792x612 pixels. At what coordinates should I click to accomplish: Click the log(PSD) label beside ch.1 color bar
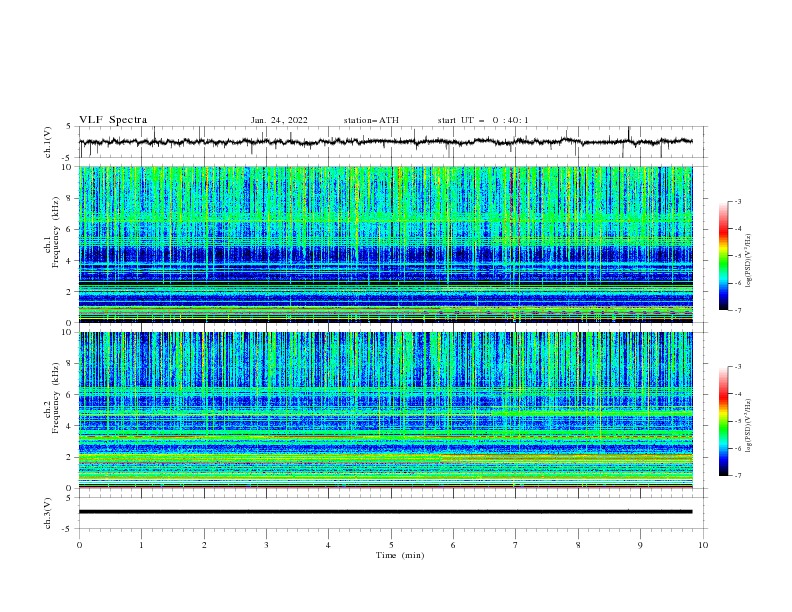click(749, 261)
